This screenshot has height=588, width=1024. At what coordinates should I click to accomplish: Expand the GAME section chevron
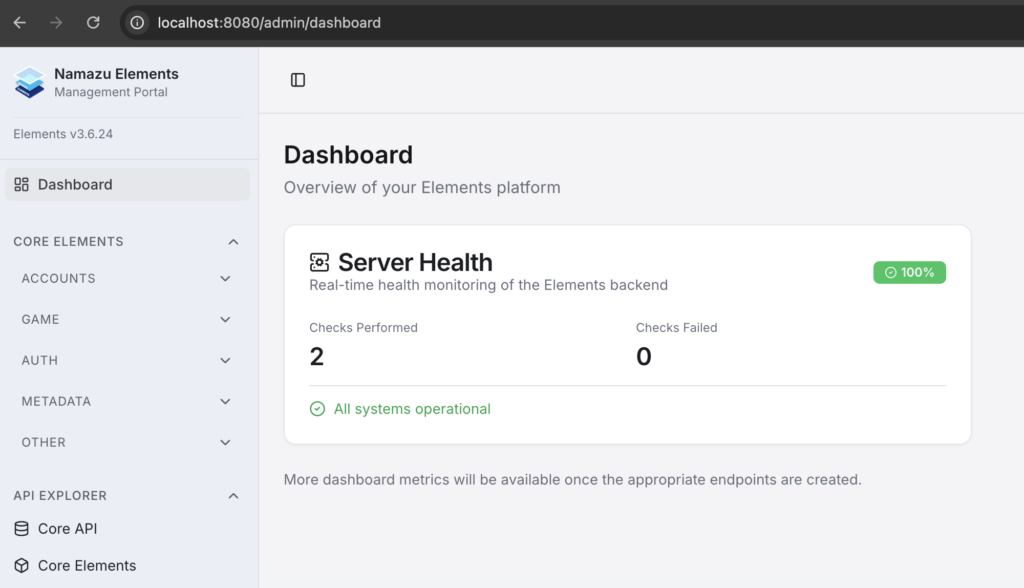[225, 320]
